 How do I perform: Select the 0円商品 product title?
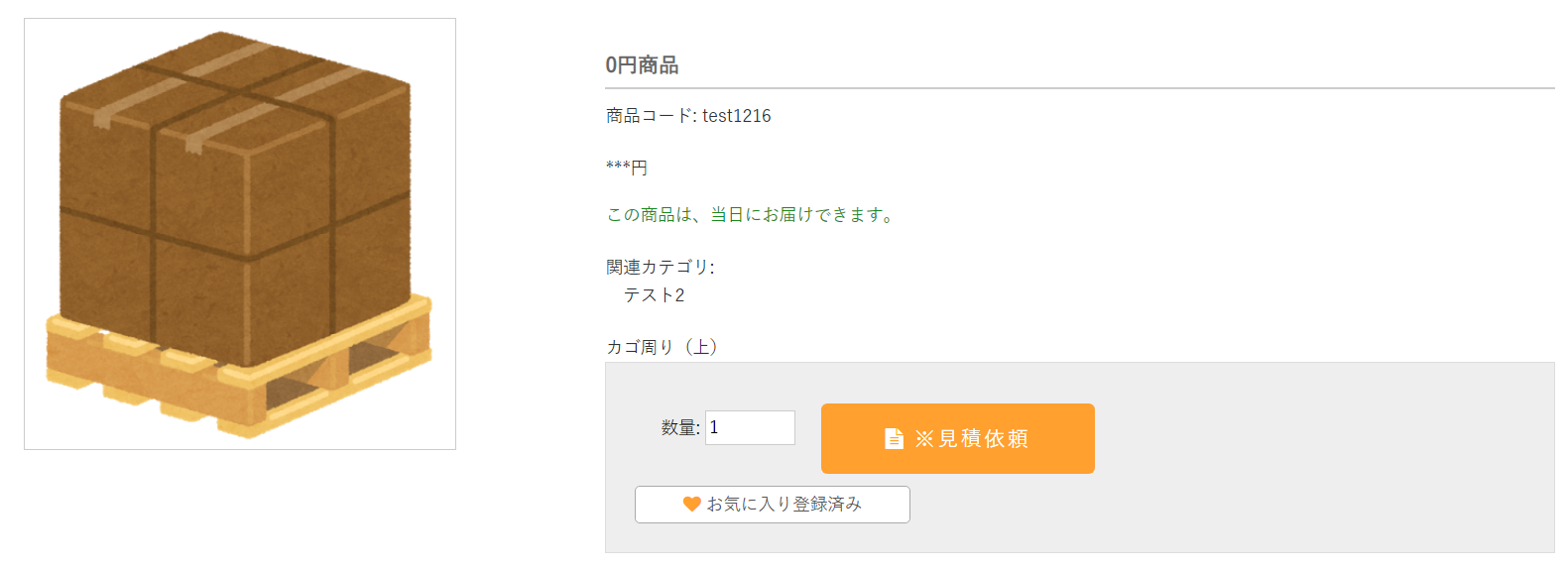[642, 65]
